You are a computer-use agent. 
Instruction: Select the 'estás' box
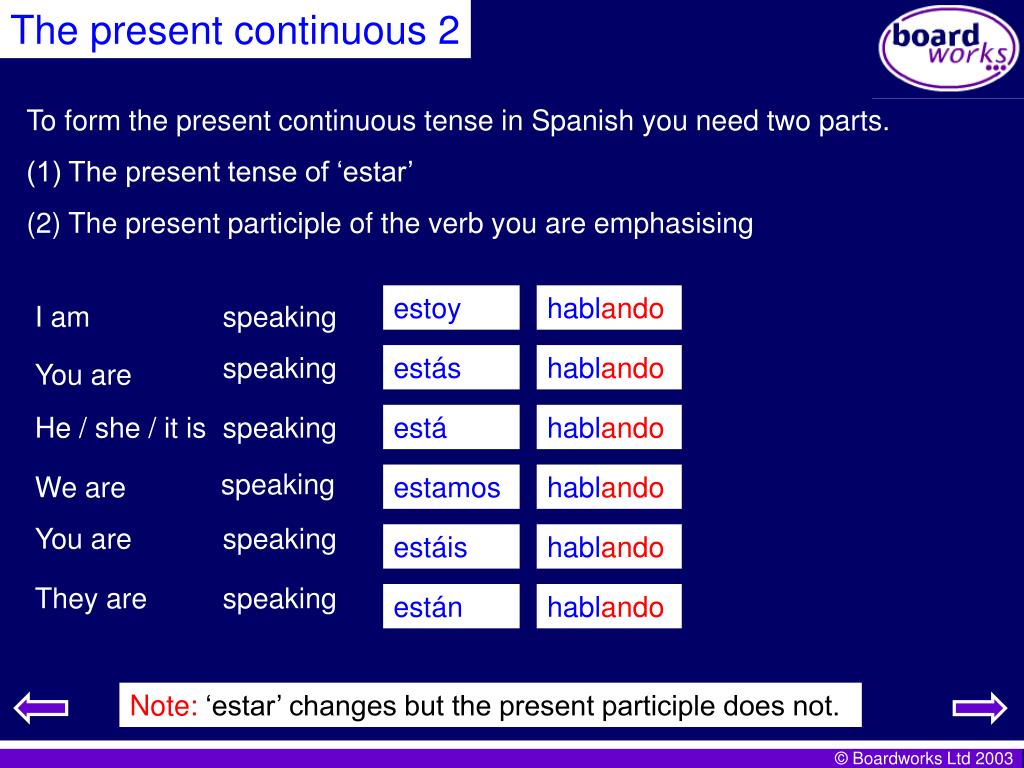point(451,368)
